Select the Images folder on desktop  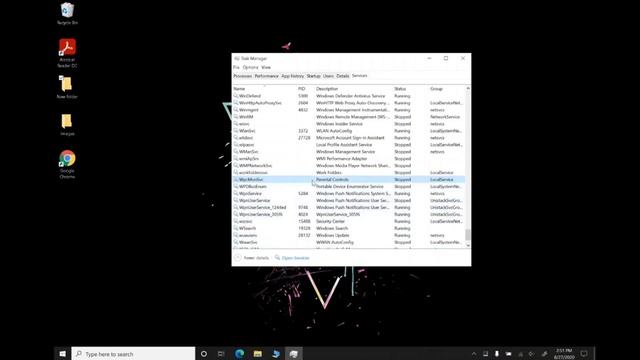[x=67, y=124]
